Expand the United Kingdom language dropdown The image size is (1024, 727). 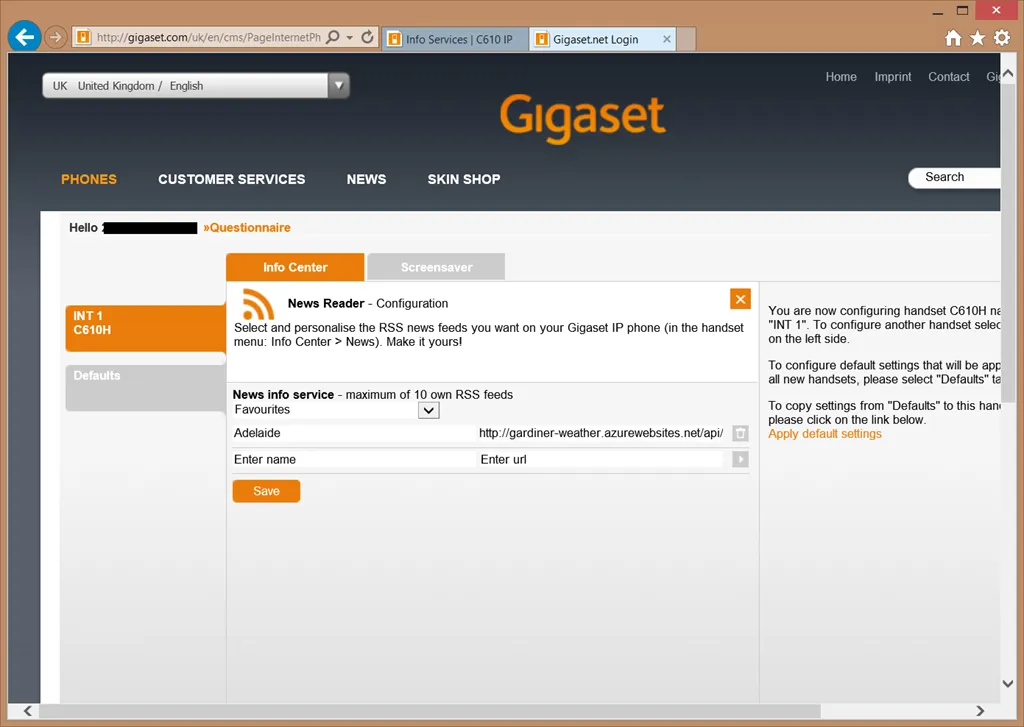[x=339, y=86]
